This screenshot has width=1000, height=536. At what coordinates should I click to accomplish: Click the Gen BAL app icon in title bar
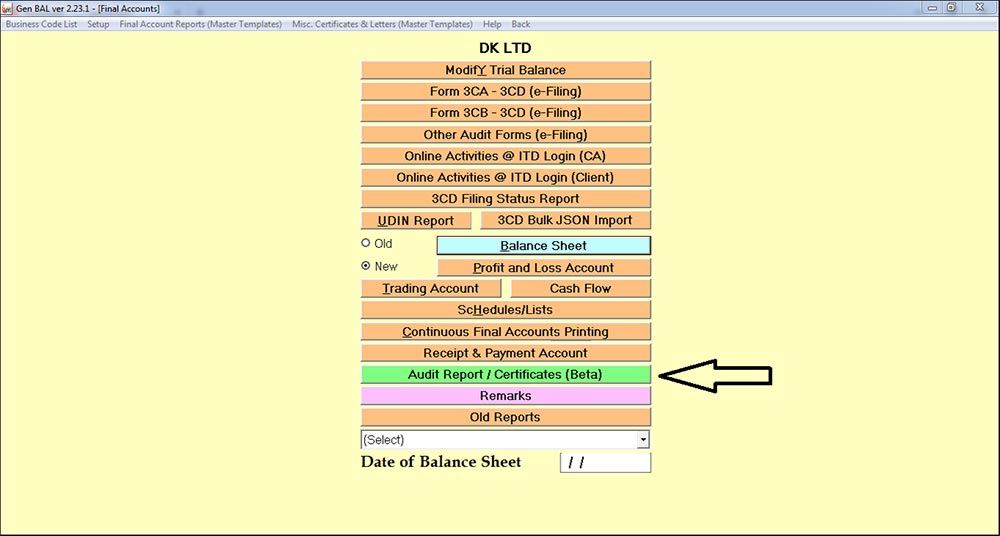click(x=8, y=8)
